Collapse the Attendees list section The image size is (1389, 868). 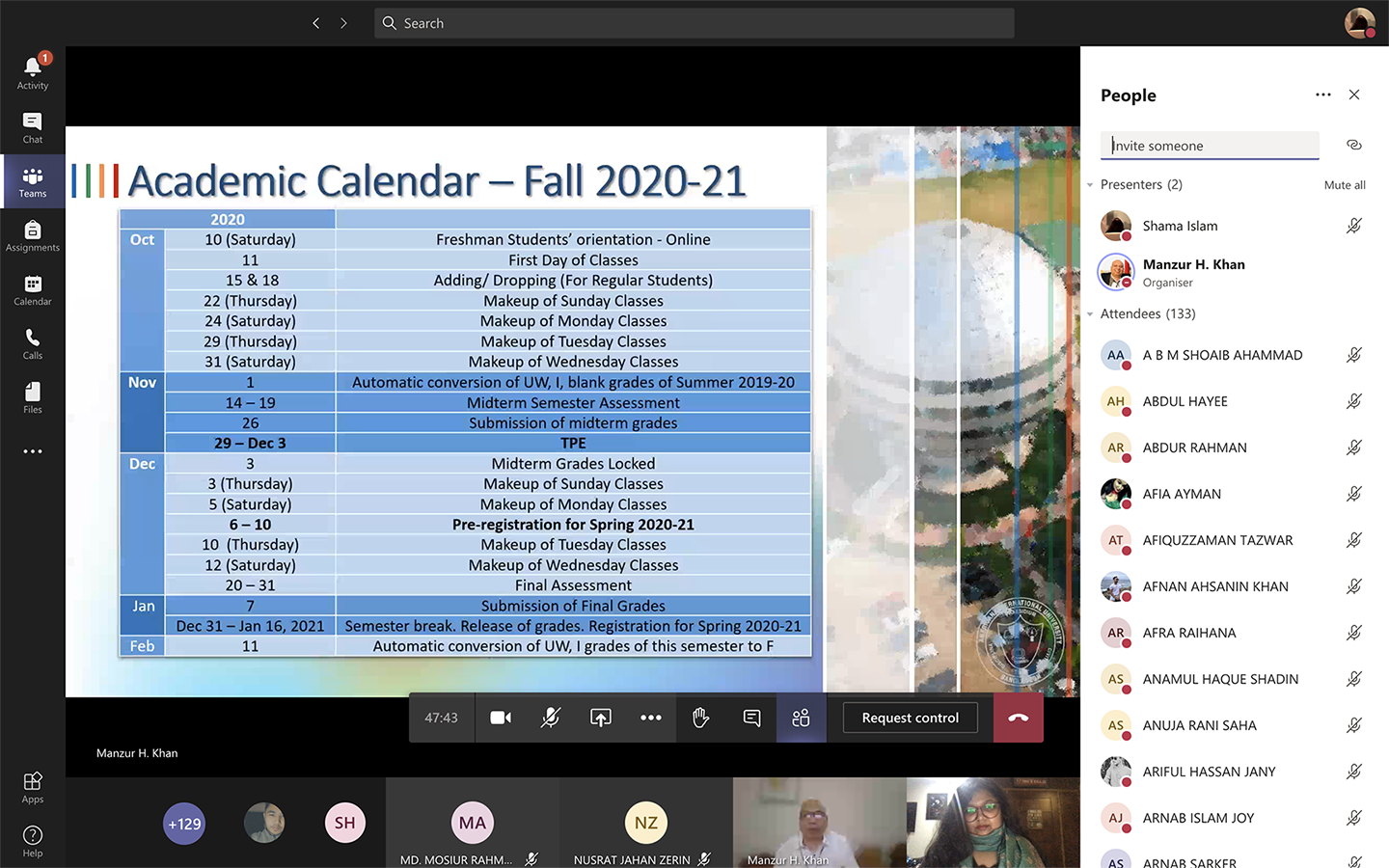(x=1090, y=314)
